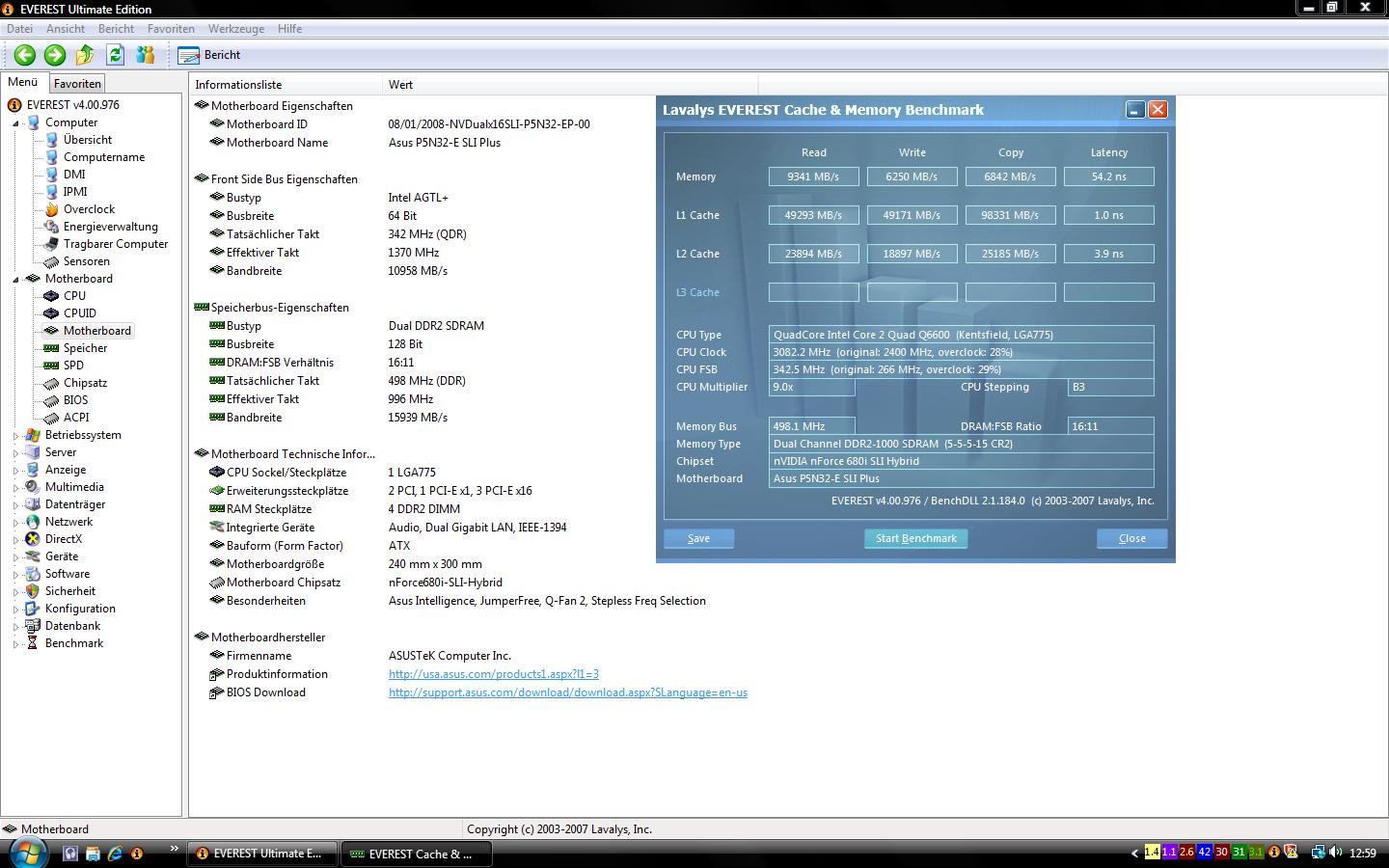Image resolution: width=1389 pixels, height=868 pixels.
Task: Click the DirectX icon in tree
Action: click(x=34, y=539)
